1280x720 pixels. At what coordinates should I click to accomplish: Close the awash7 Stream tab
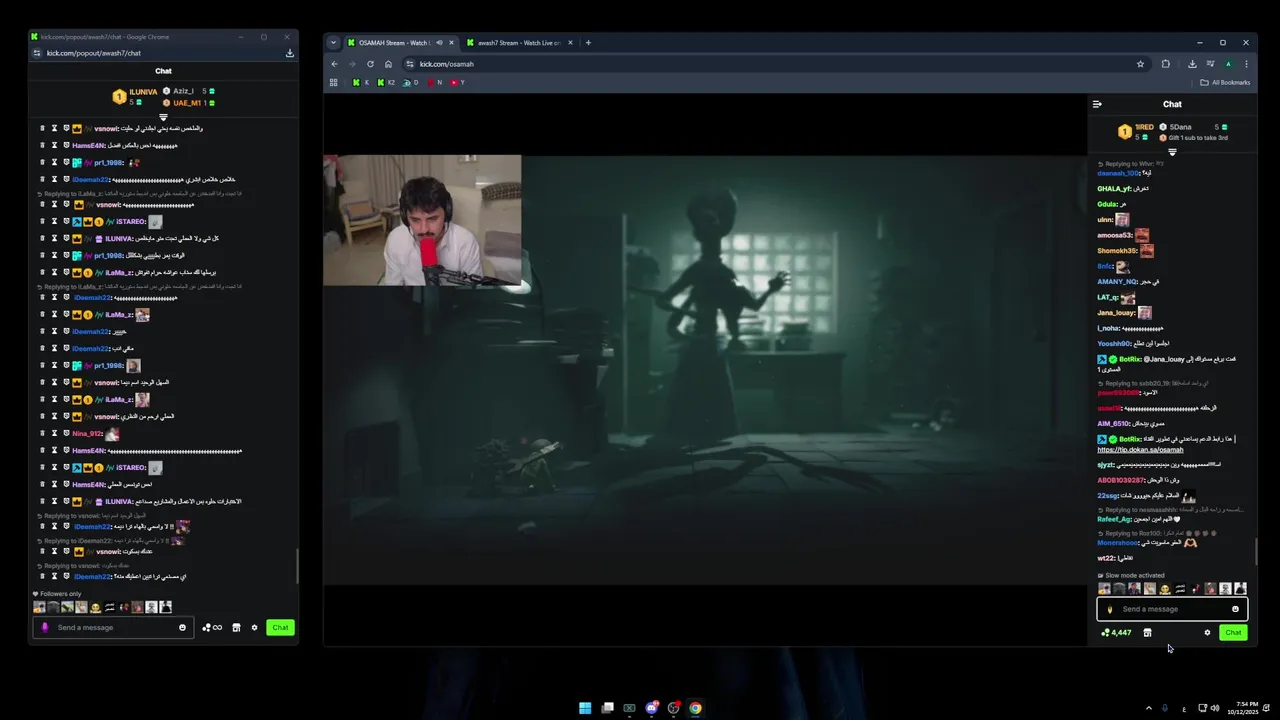click(x=571, y=43)
